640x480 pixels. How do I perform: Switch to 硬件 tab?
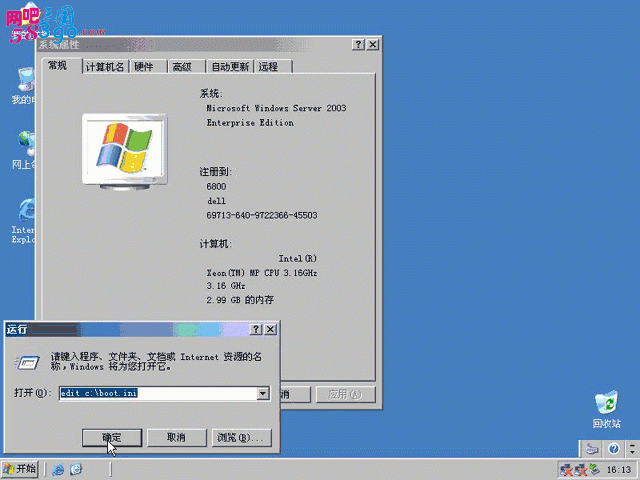[148, 67]
